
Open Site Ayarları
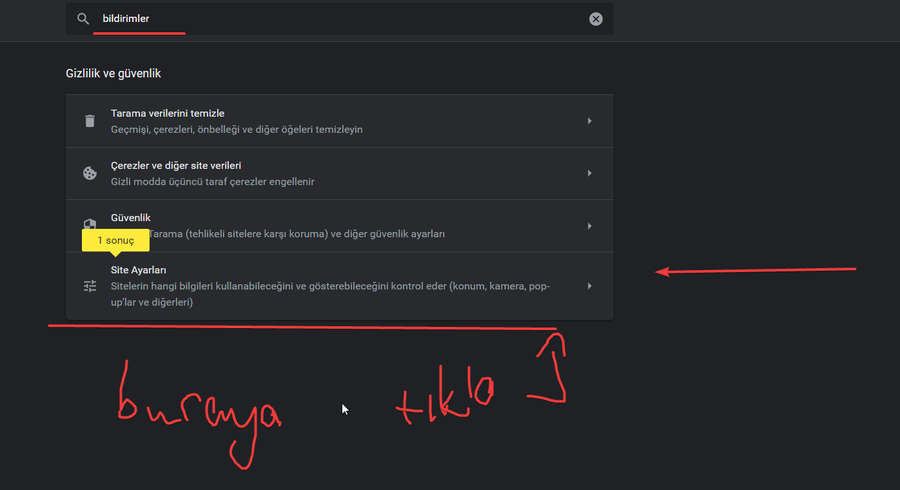point(139,270)
